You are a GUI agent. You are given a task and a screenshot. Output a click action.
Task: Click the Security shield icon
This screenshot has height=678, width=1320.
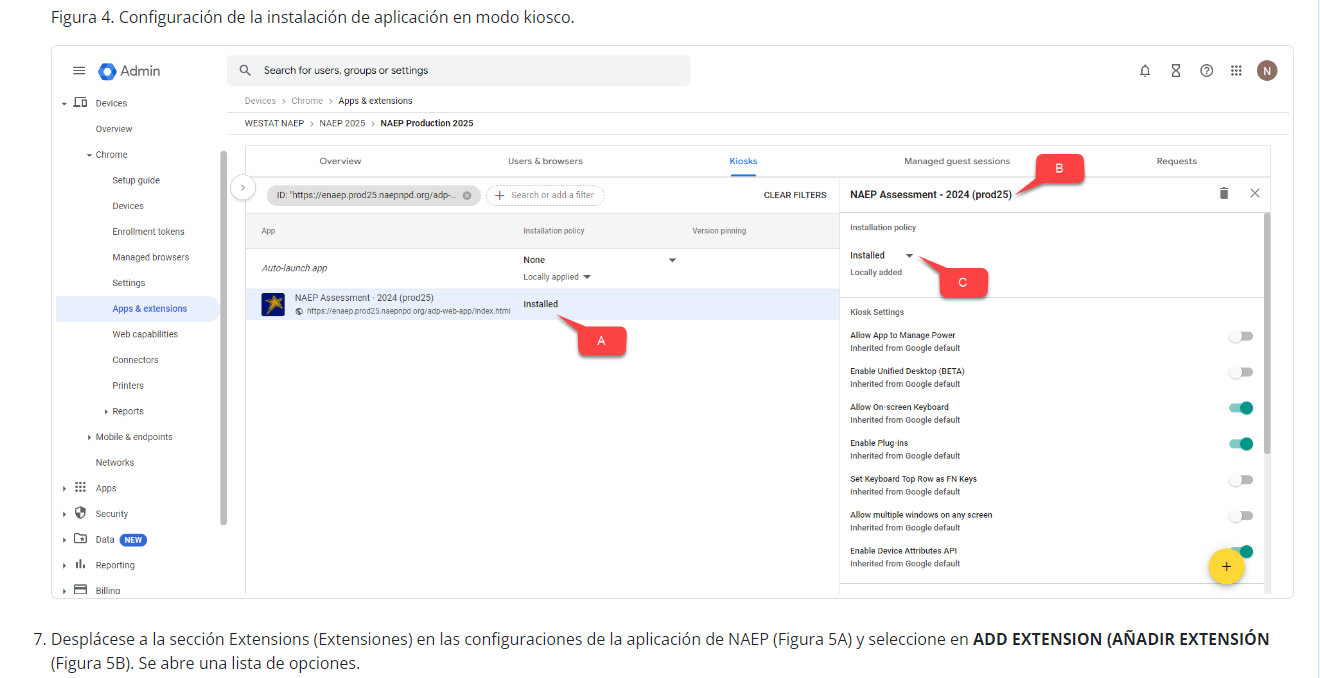click(x=80, y=513)
